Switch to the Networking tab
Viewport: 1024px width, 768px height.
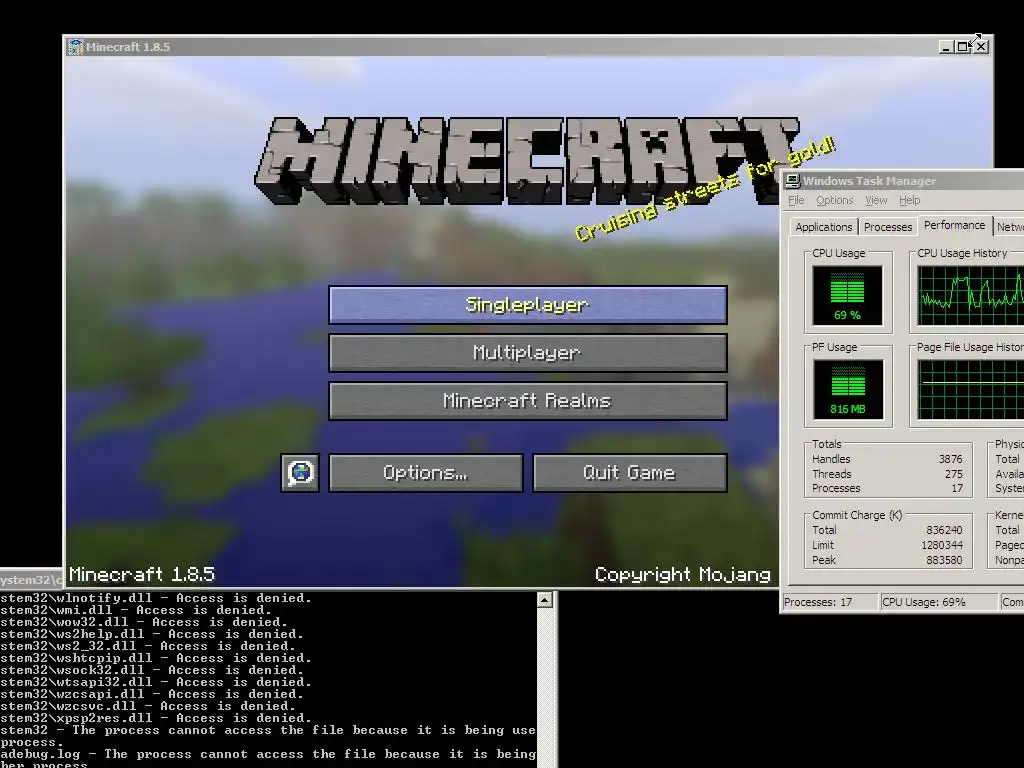1009,227
